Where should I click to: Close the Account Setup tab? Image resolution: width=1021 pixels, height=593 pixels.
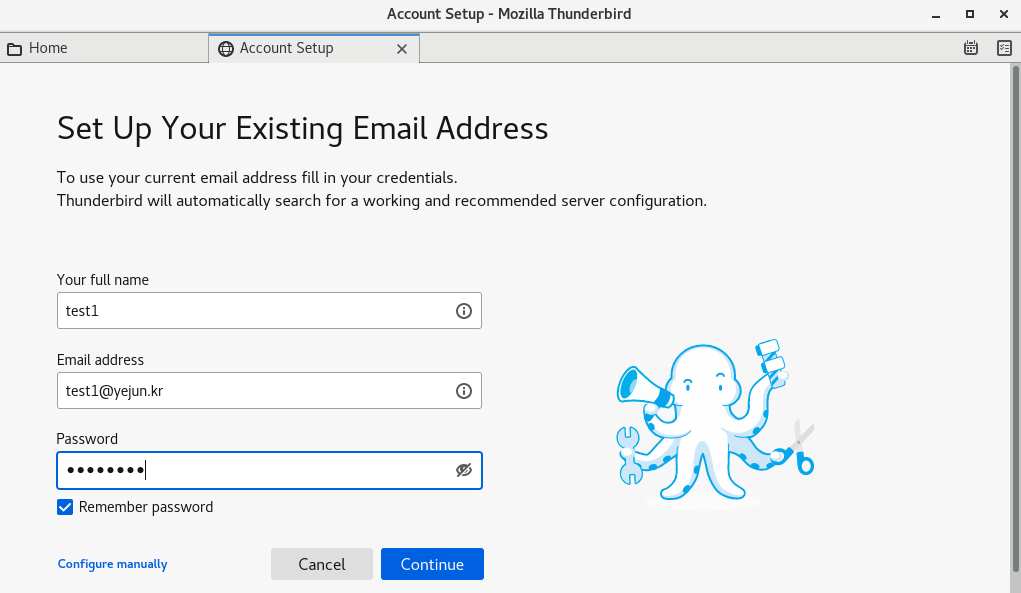(x=402, y=49)
